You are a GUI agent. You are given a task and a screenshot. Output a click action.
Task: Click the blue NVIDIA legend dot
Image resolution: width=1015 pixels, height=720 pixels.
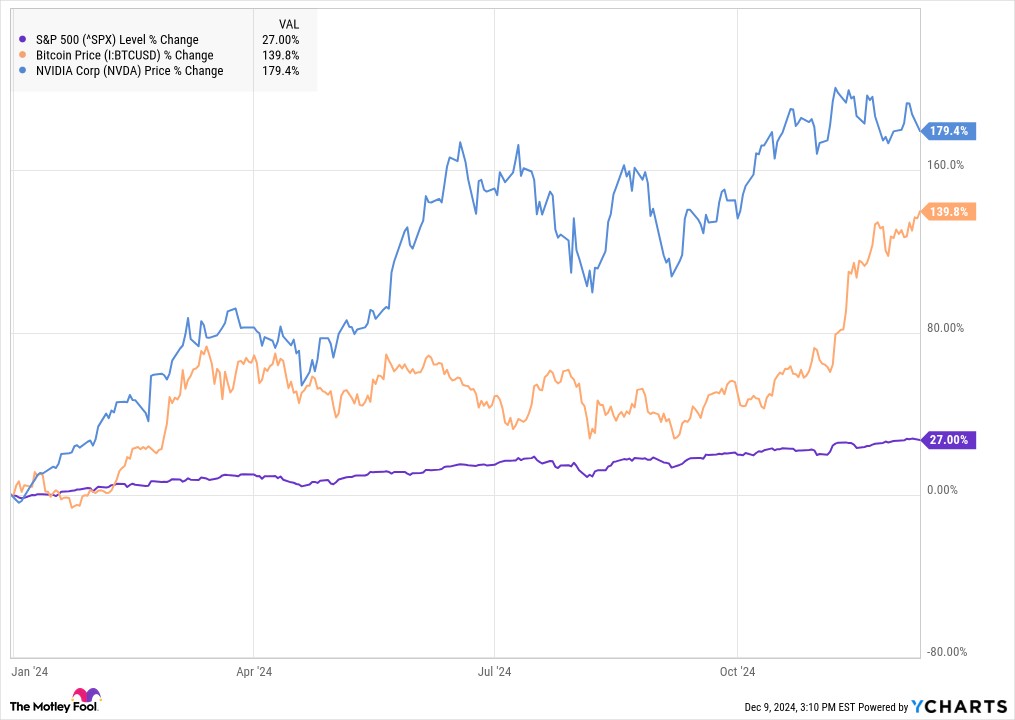tap(23, 71)
